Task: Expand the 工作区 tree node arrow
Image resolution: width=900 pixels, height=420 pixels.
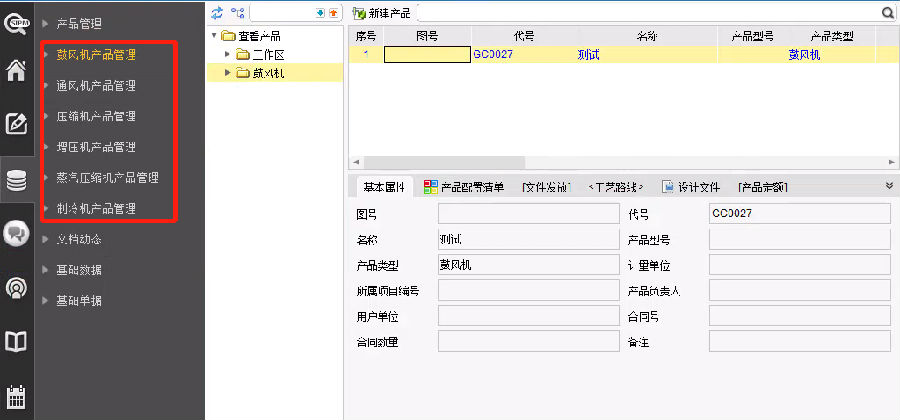Action: [227, 55]
